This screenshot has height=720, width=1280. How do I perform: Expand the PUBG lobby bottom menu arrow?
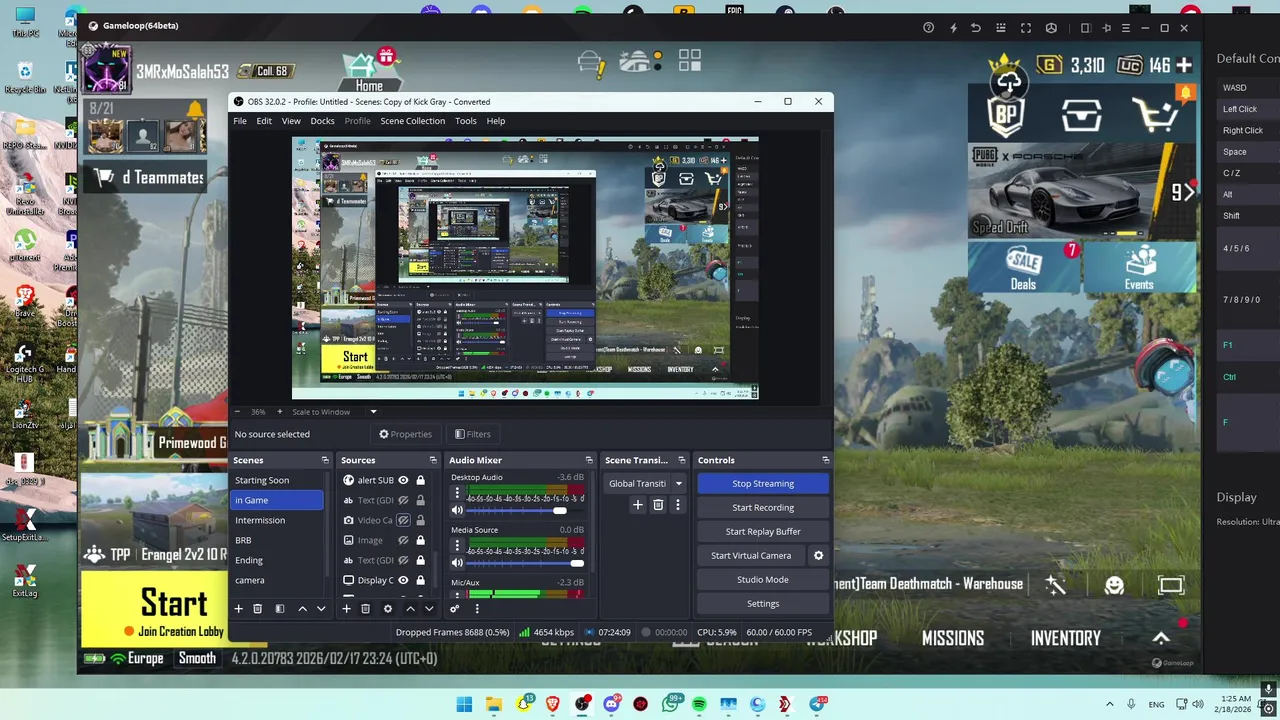1161,638
